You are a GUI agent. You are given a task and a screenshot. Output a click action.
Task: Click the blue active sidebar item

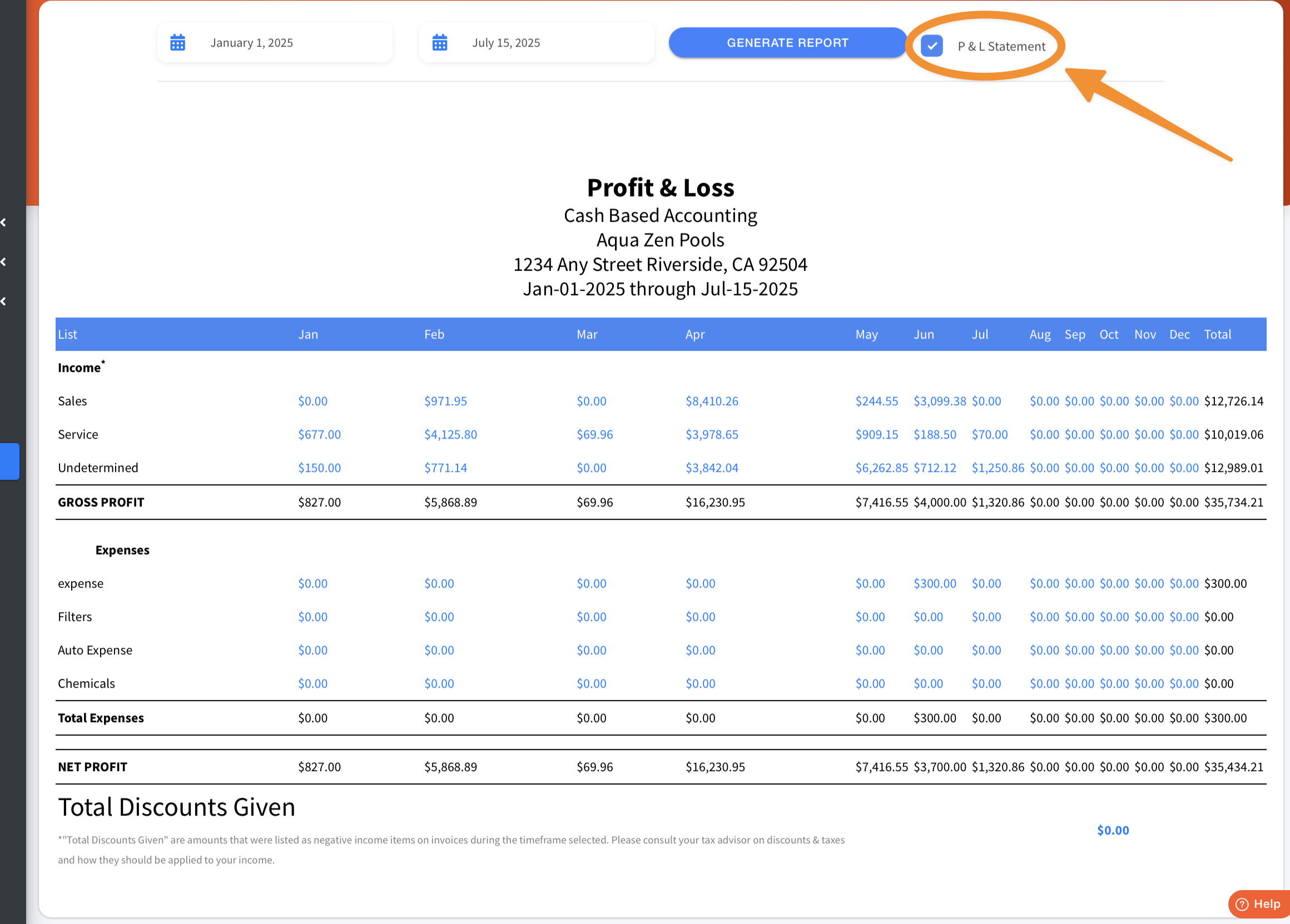point(9,461)
